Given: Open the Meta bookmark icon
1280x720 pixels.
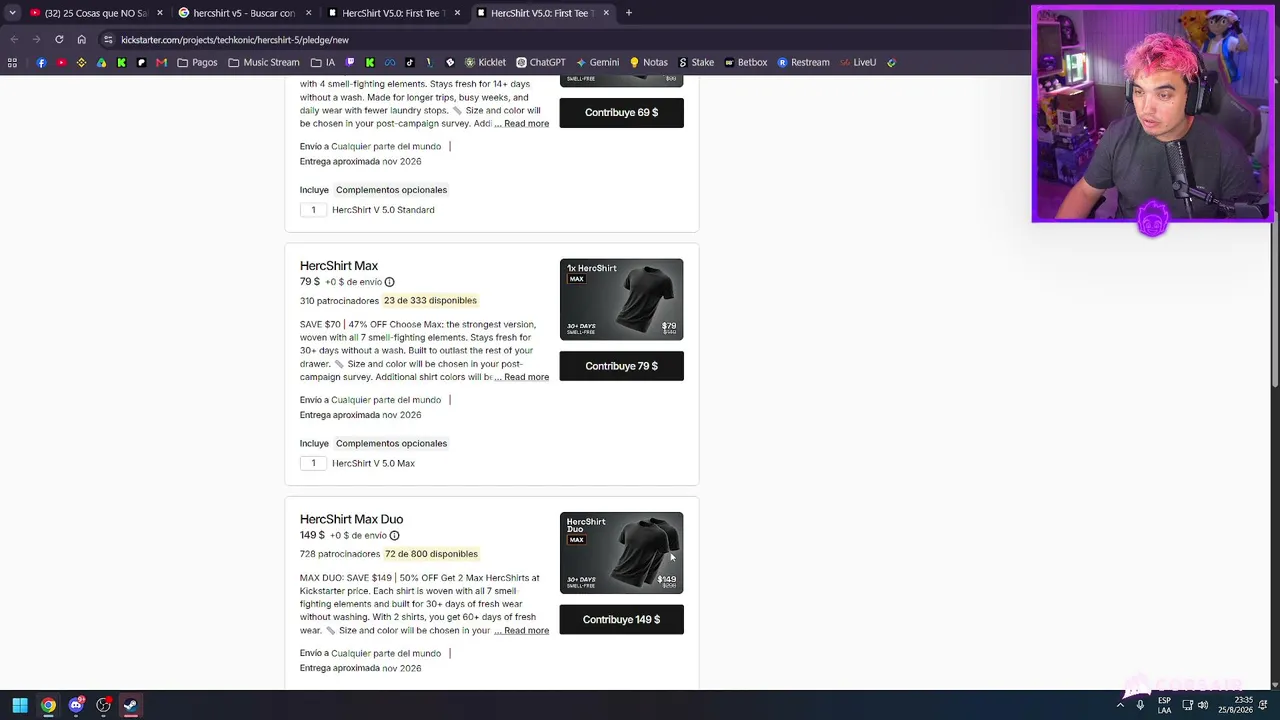Looking at the screenshot, I should point(390,62).
